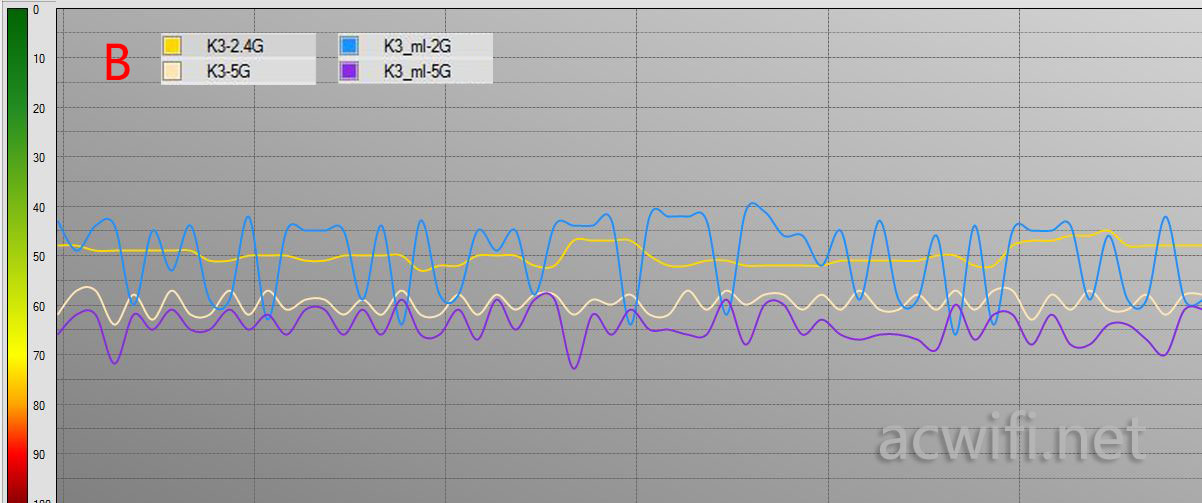Image resolution: width=1202 pixels, height=503 pixels.
Task: Click the K3-5G legend label
Action: click(x=228, y=71)
